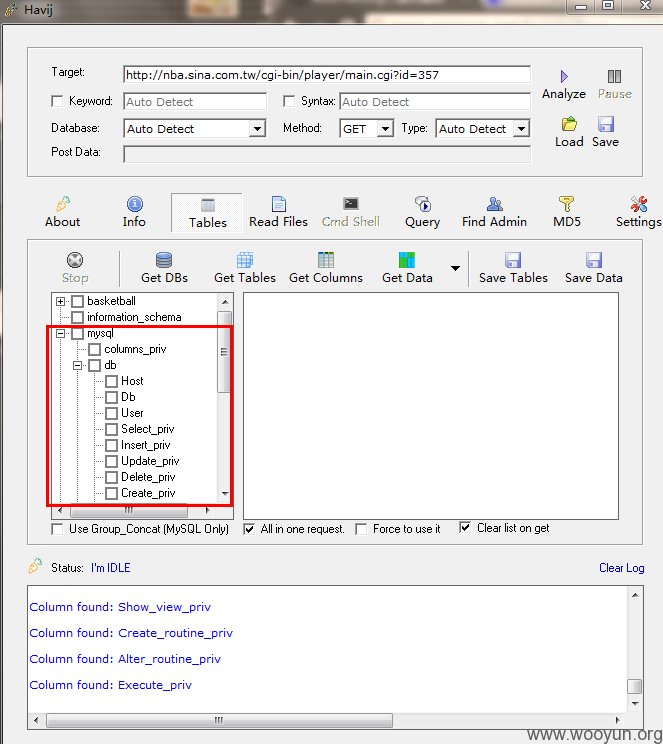This screenshot has height=744, width=663.
Task: Enable Force to use it checkbox
Action: point(361,529)
